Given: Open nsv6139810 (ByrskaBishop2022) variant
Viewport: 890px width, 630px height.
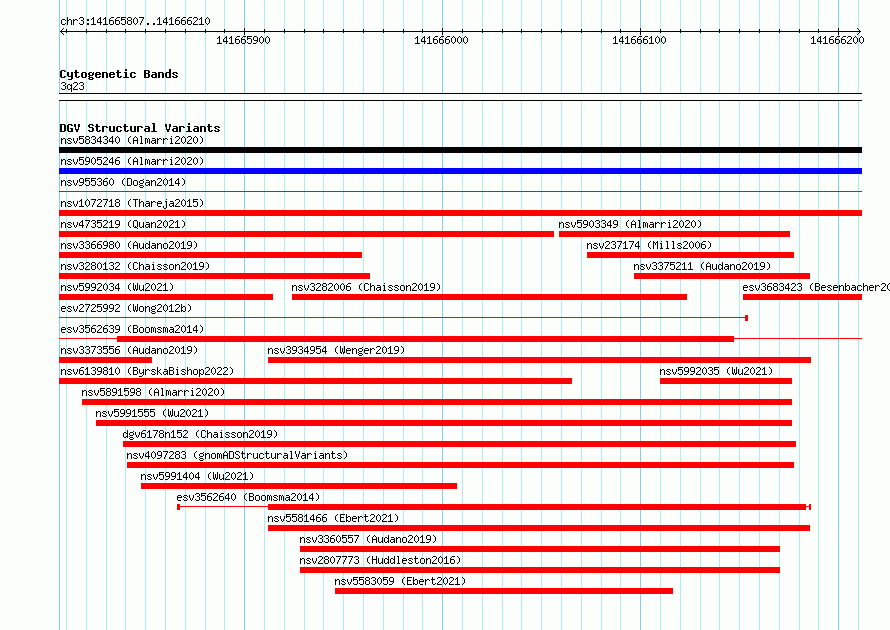Looking at the screenshot, I should [x=146, y=371].
